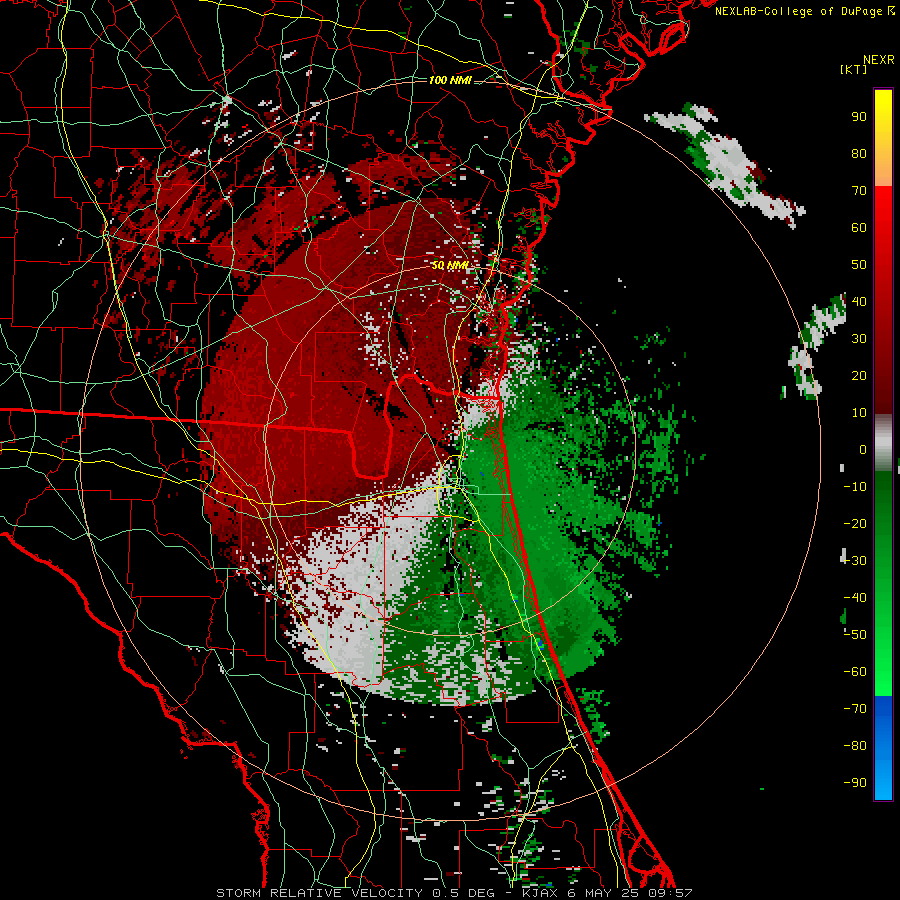Click the 100 NMI range ring label

coord(450,80)
